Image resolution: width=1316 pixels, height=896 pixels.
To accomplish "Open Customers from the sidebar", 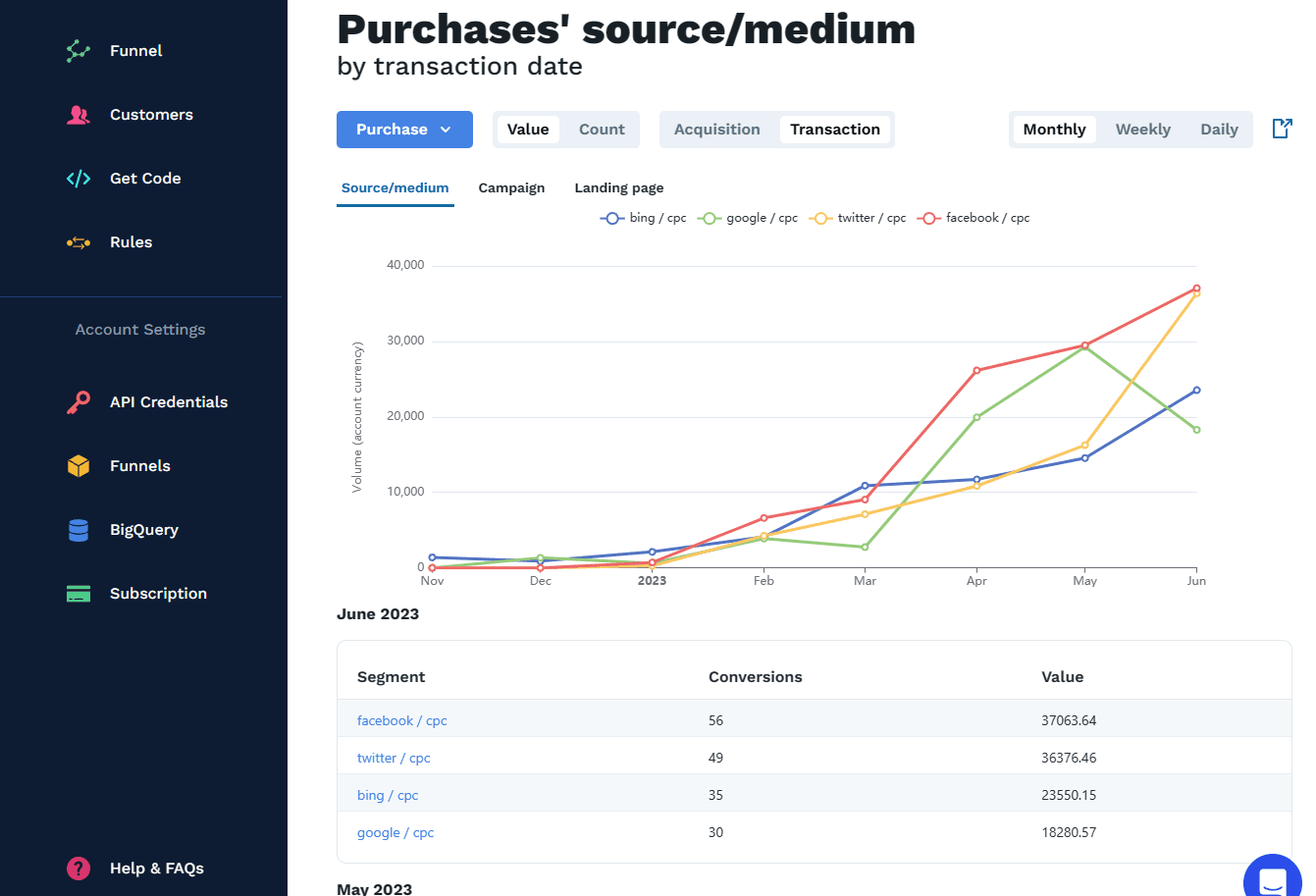I will tap(78, 114).
